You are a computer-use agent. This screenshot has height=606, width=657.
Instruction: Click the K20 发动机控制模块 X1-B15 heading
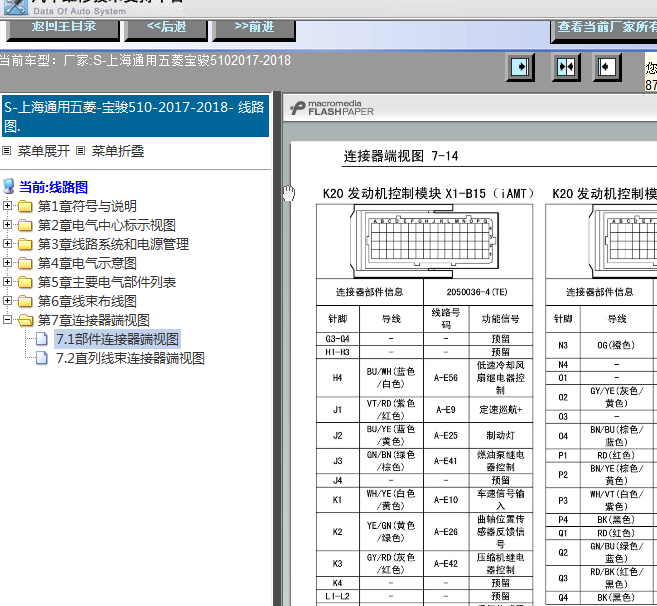(428, 194)
